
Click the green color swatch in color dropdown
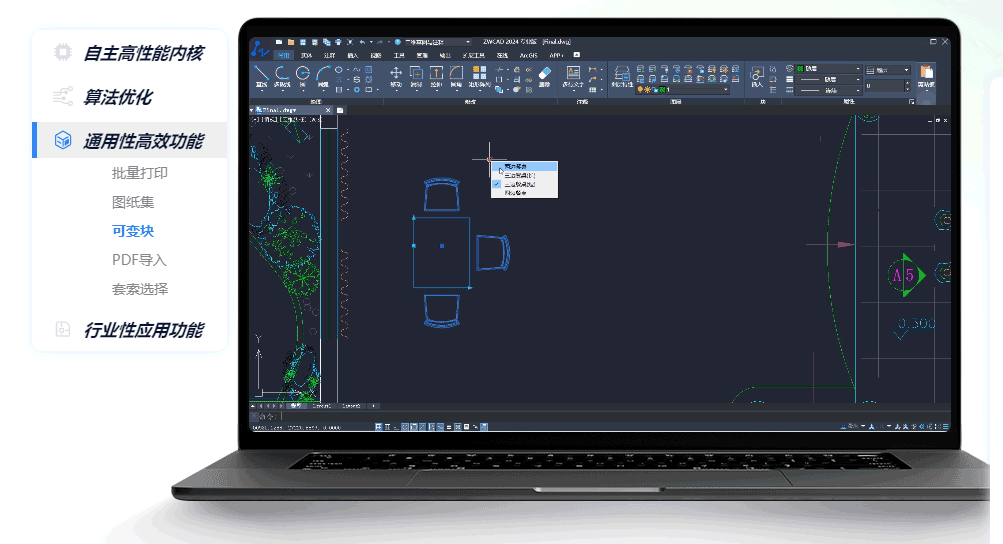(x=800, y=68)
